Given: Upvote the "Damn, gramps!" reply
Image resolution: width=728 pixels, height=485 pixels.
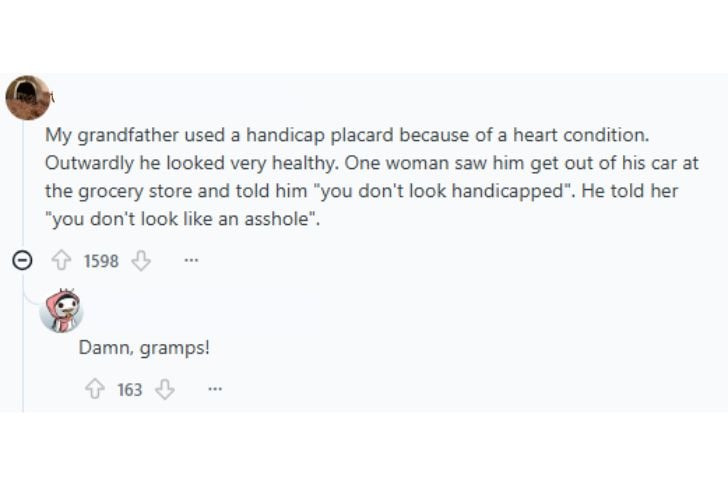Looking at the screenshot, I should (x=96, y=389).
